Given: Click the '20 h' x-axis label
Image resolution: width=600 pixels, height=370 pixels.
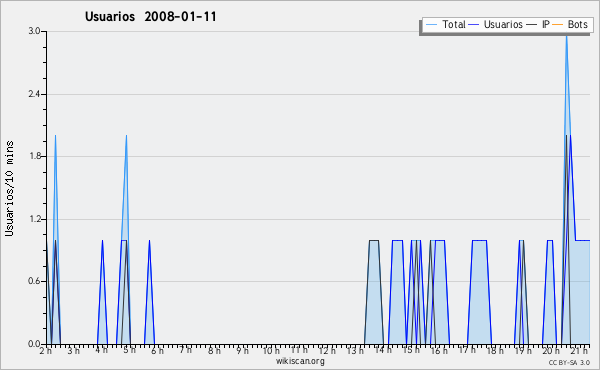Looking at the screenshot, I should tap(551, 350).
